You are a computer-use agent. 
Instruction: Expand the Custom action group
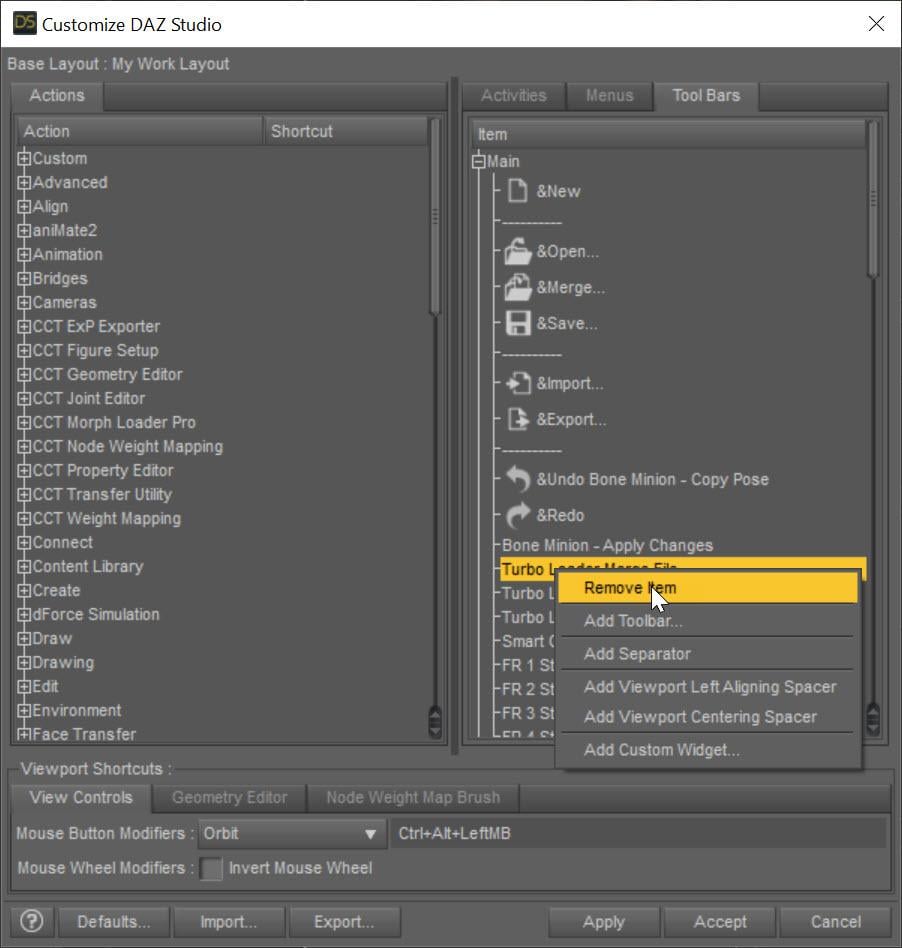[x=24, y=158]
